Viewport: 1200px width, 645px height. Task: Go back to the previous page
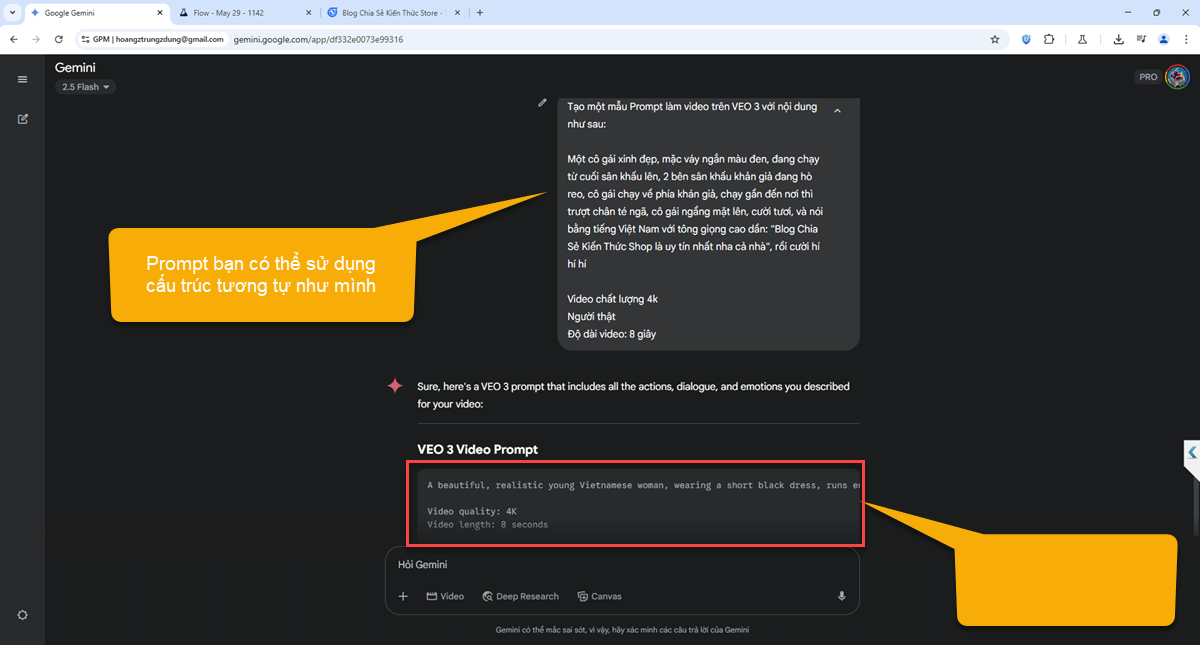point(13,39)
